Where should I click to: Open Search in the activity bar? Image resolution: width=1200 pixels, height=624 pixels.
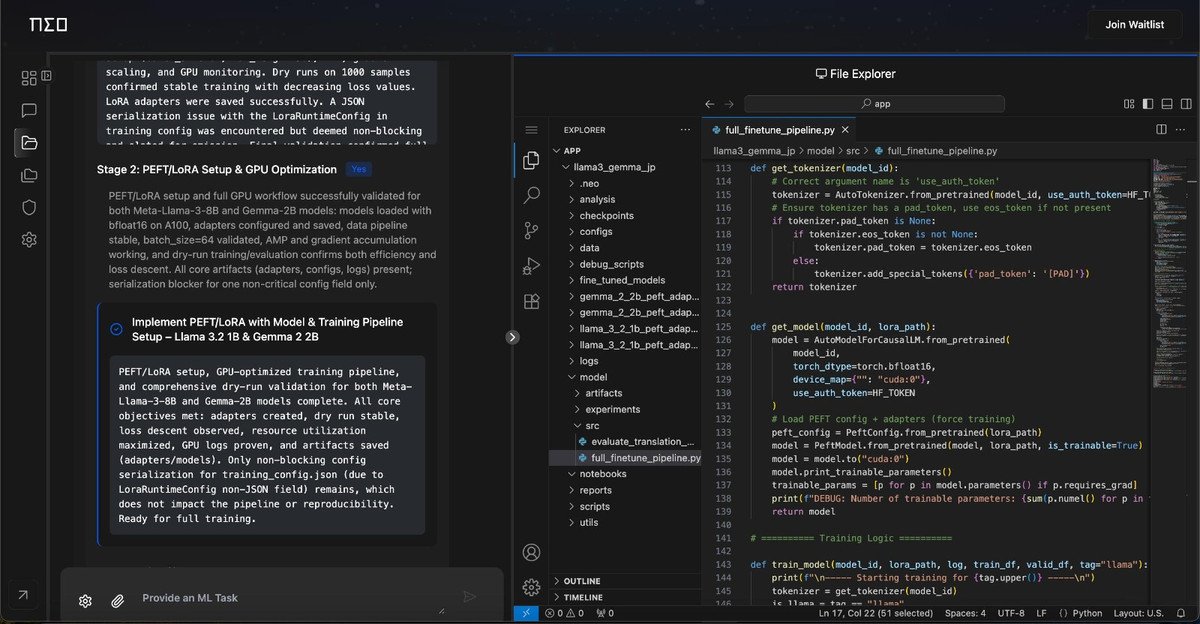pos(531,195)
